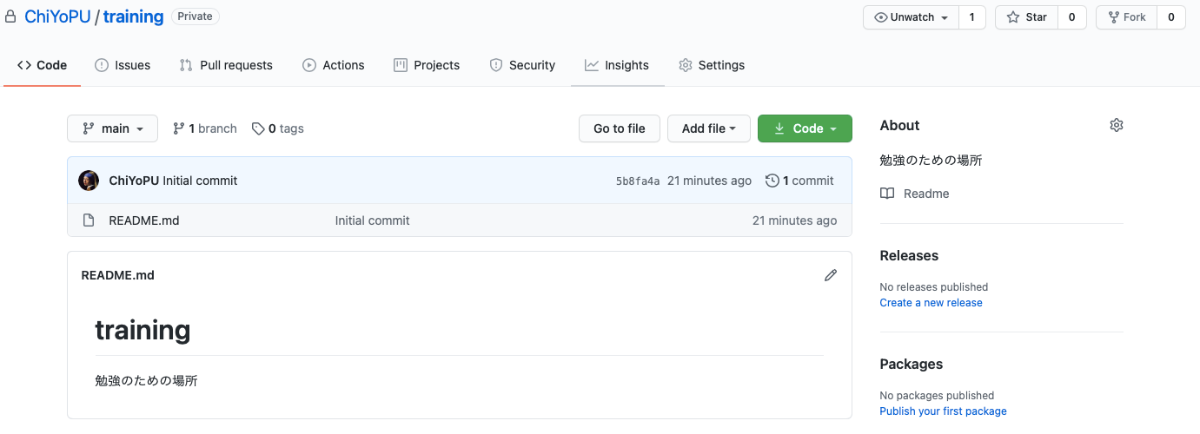1200x434 pixels.
Task: Open the README.md file in file list
Action: pyautogui.click(x=144, y=220)
